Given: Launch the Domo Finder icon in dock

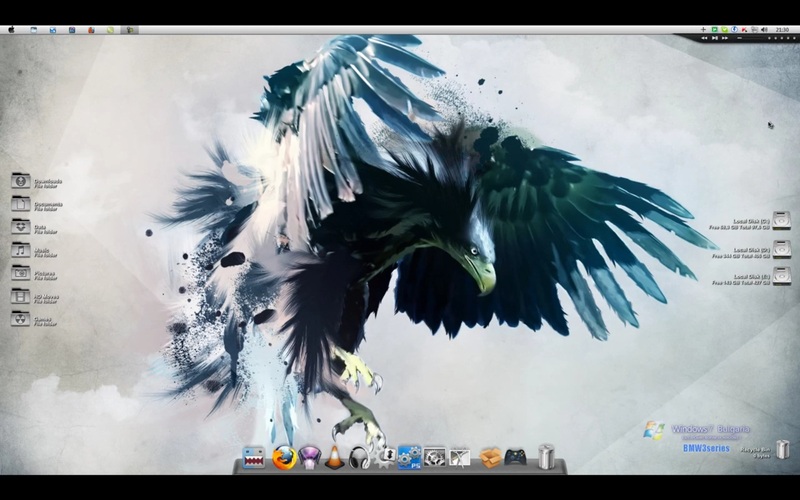Looking at the screenshot, I should pyautogui.click(x=254, y=457).
